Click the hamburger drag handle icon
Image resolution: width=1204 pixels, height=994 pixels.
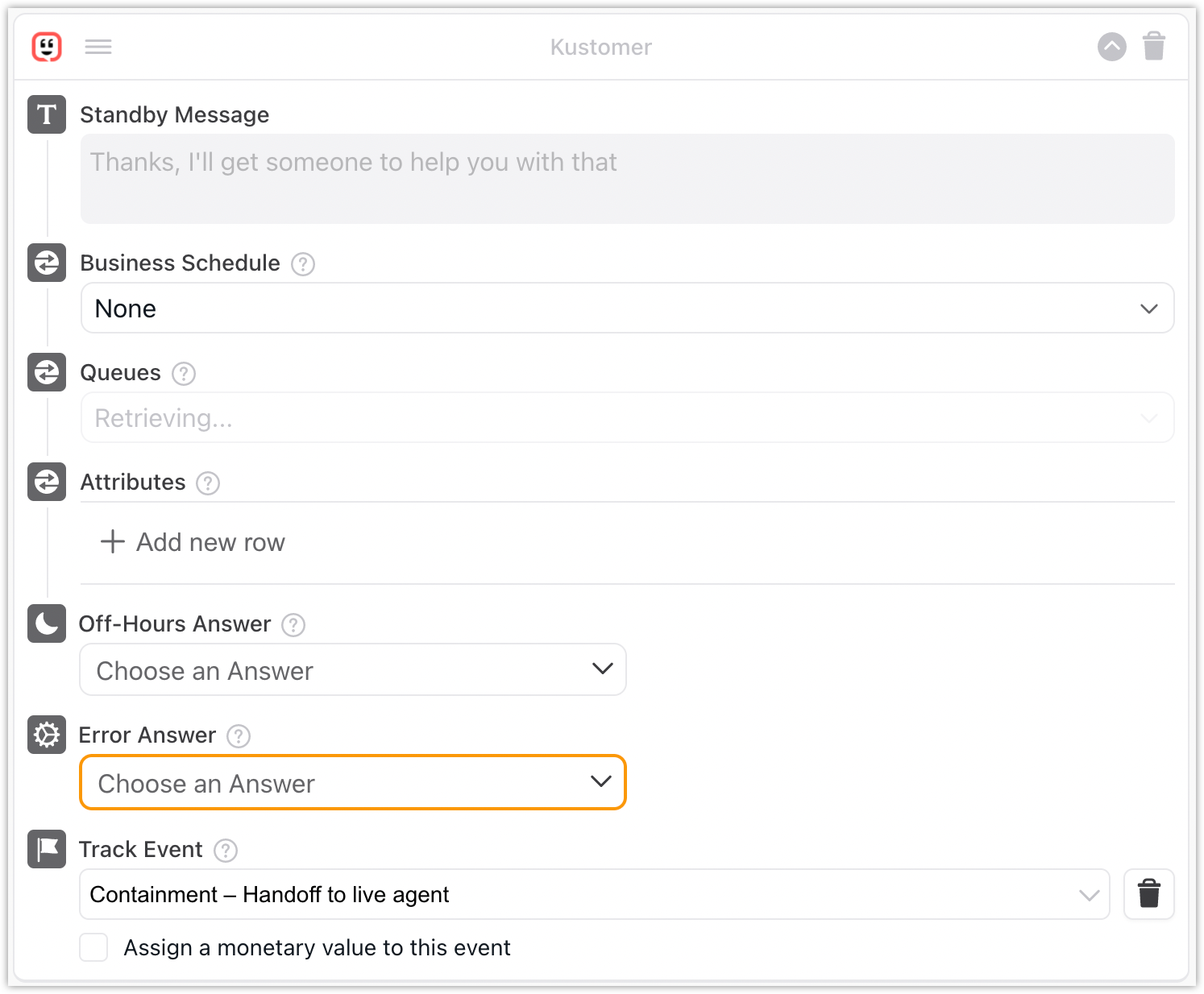98,47
